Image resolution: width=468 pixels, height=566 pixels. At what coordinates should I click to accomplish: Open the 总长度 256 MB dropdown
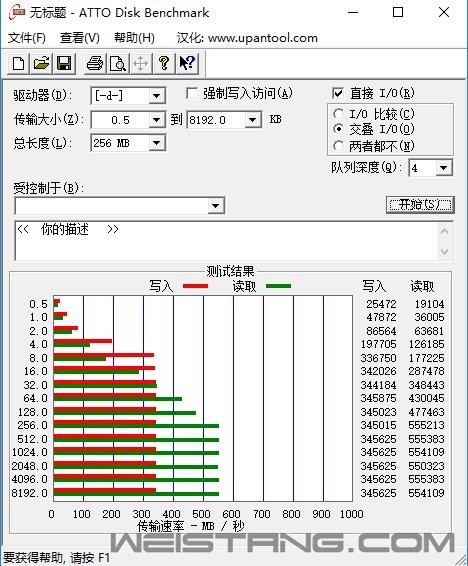pos(157,143)
